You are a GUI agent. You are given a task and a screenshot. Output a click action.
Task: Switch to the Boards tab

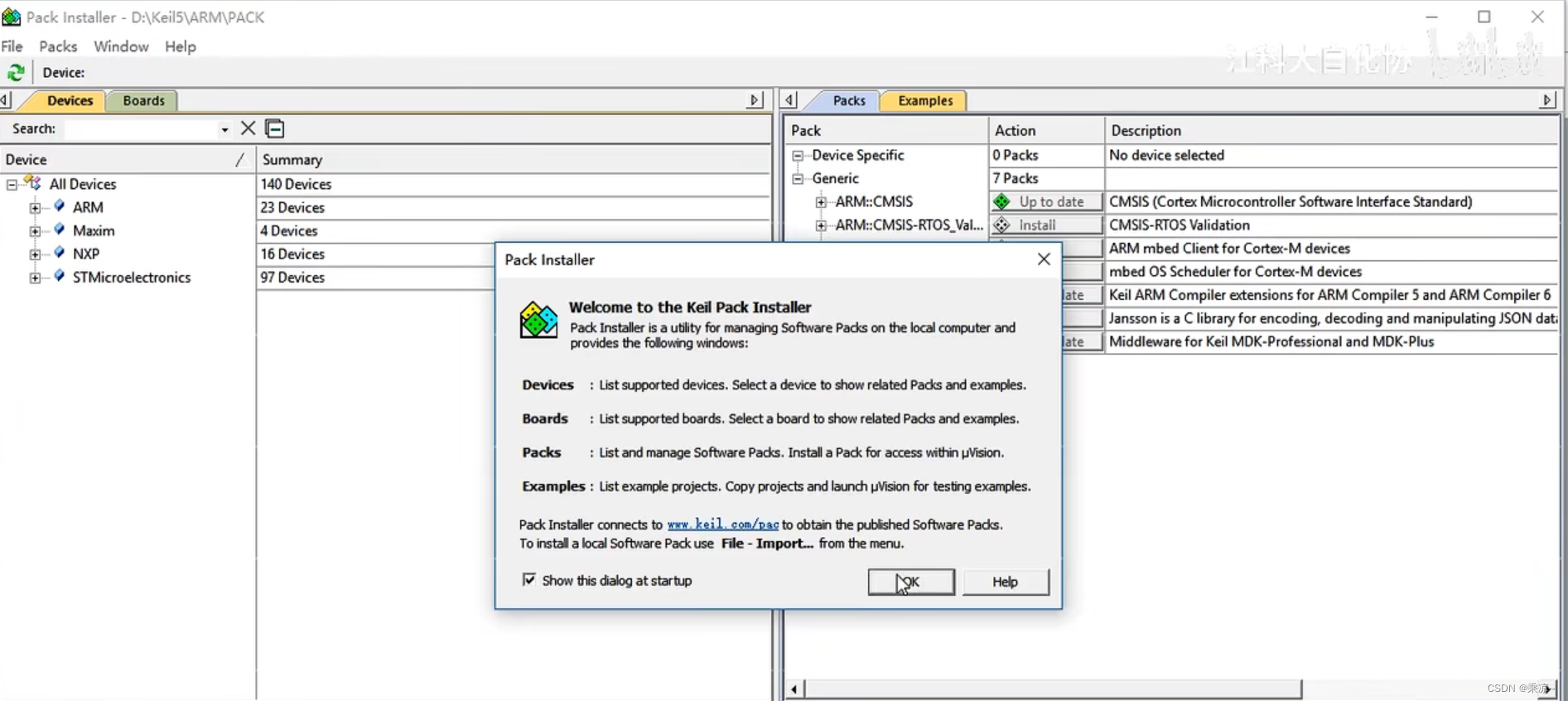click(x=143, y=100)
